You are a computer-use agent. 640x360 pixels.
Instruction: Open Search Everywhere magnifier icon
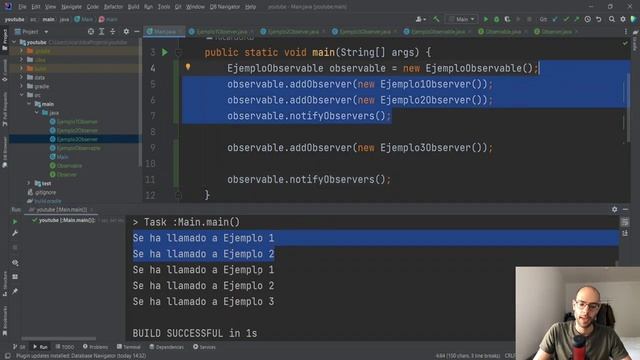click(x=611, y=19)
